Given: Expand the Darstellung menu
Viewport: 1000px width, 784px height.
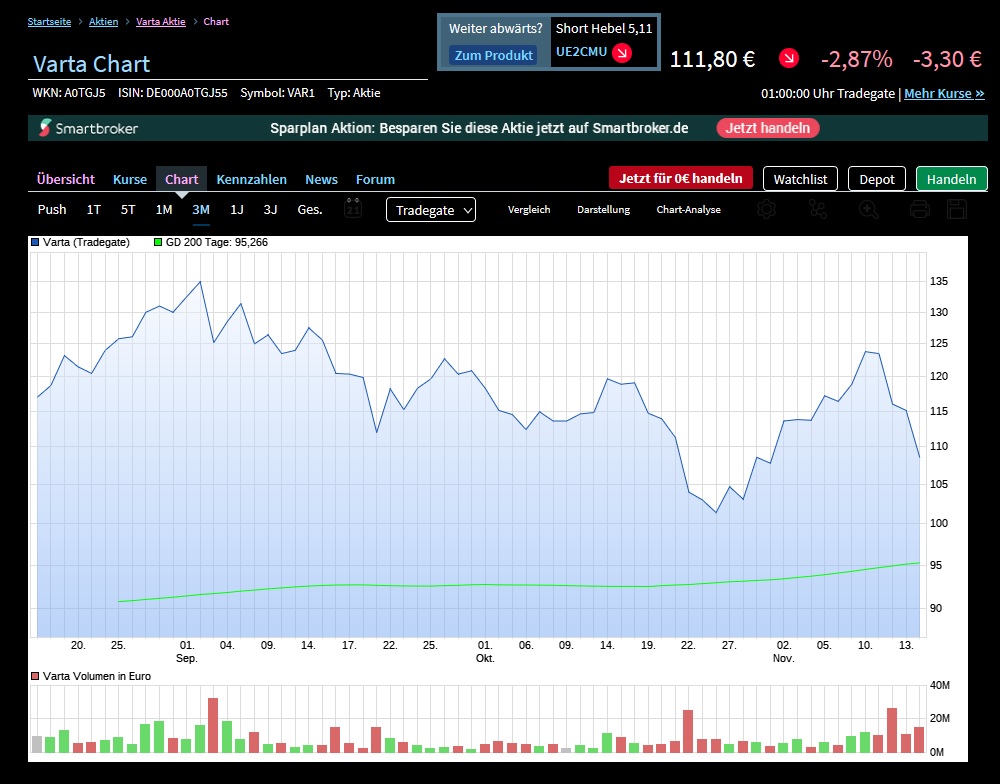Looking at the screenshot, I should [603, 209].
